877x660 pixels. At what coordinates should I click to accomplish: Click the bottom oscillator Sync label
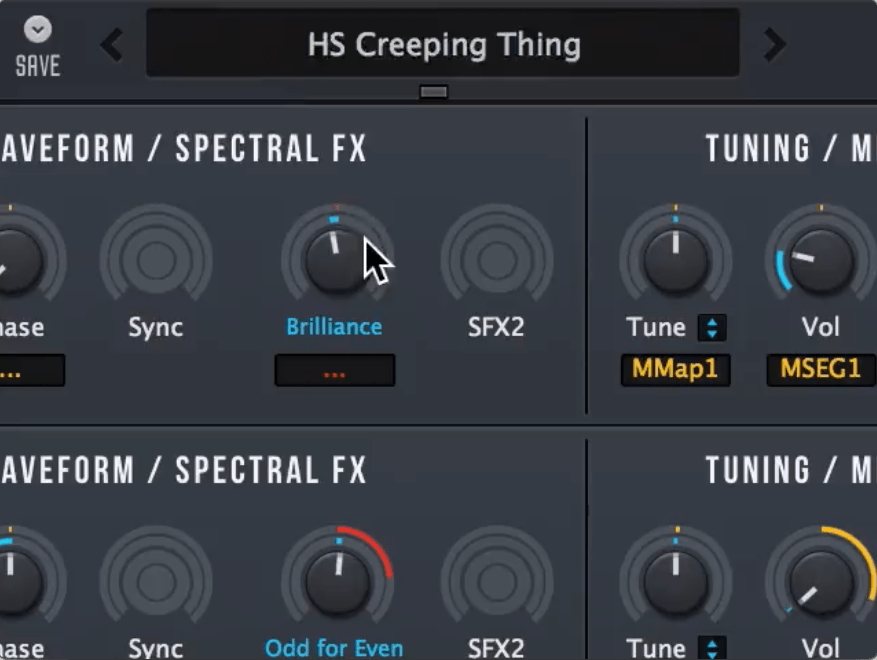click(155, 648)
